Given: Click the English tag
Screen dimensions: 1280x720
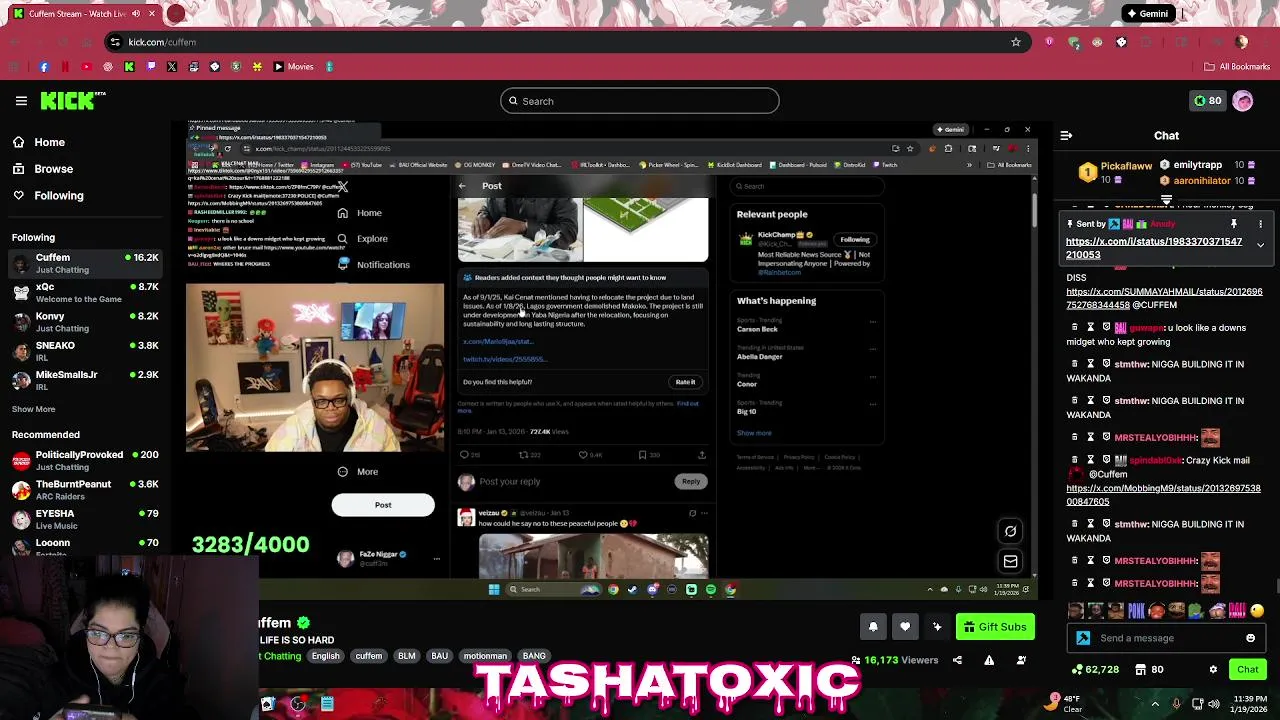Looking at the screenshot, I should coord(325,656).
